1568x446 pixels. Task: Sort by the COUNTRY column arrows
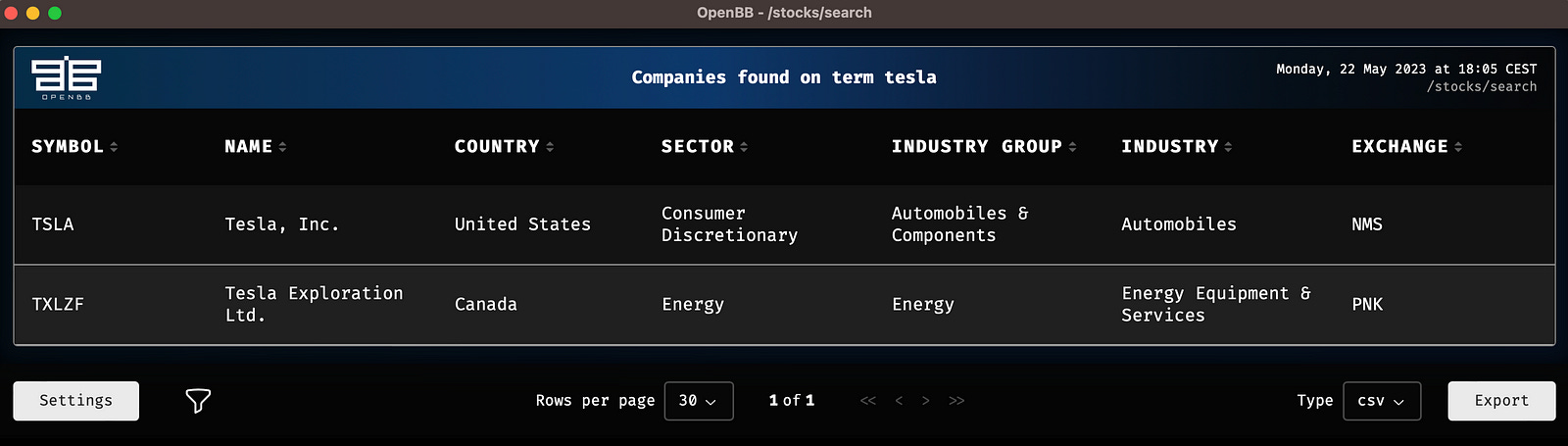550,147
